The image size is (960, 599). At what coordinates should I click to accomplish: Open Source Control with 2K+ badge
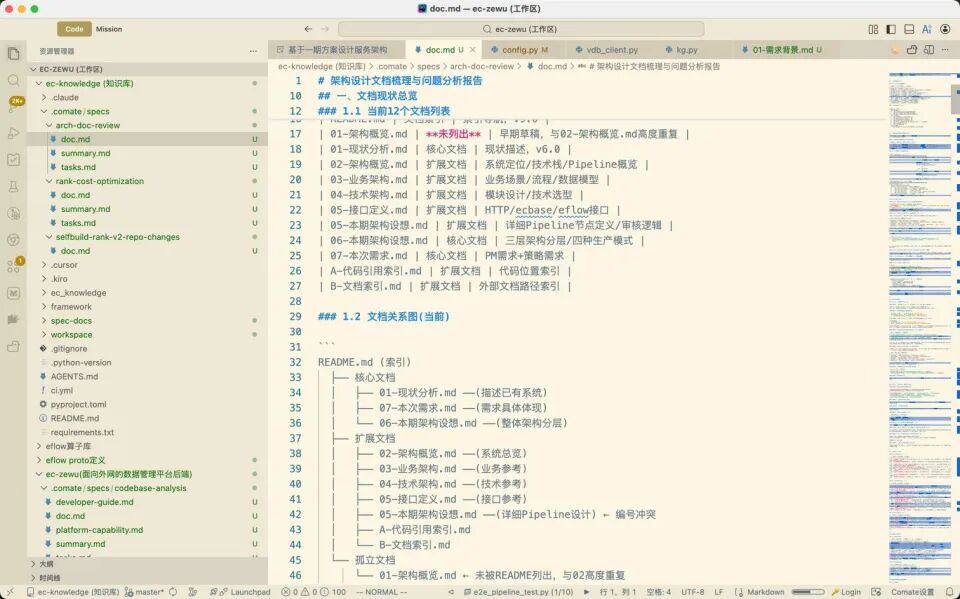[x=13, y=105]
